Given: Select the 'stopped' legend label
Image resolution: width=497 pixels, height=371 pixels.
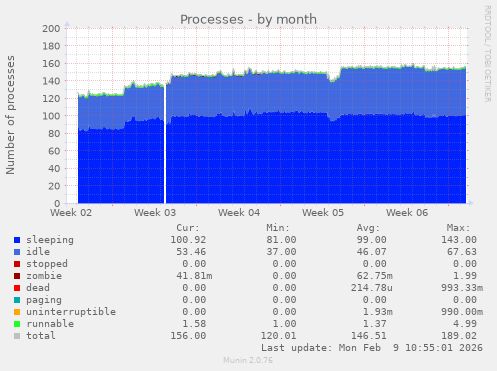Looking at the screenshot, I should coord(47,264).
